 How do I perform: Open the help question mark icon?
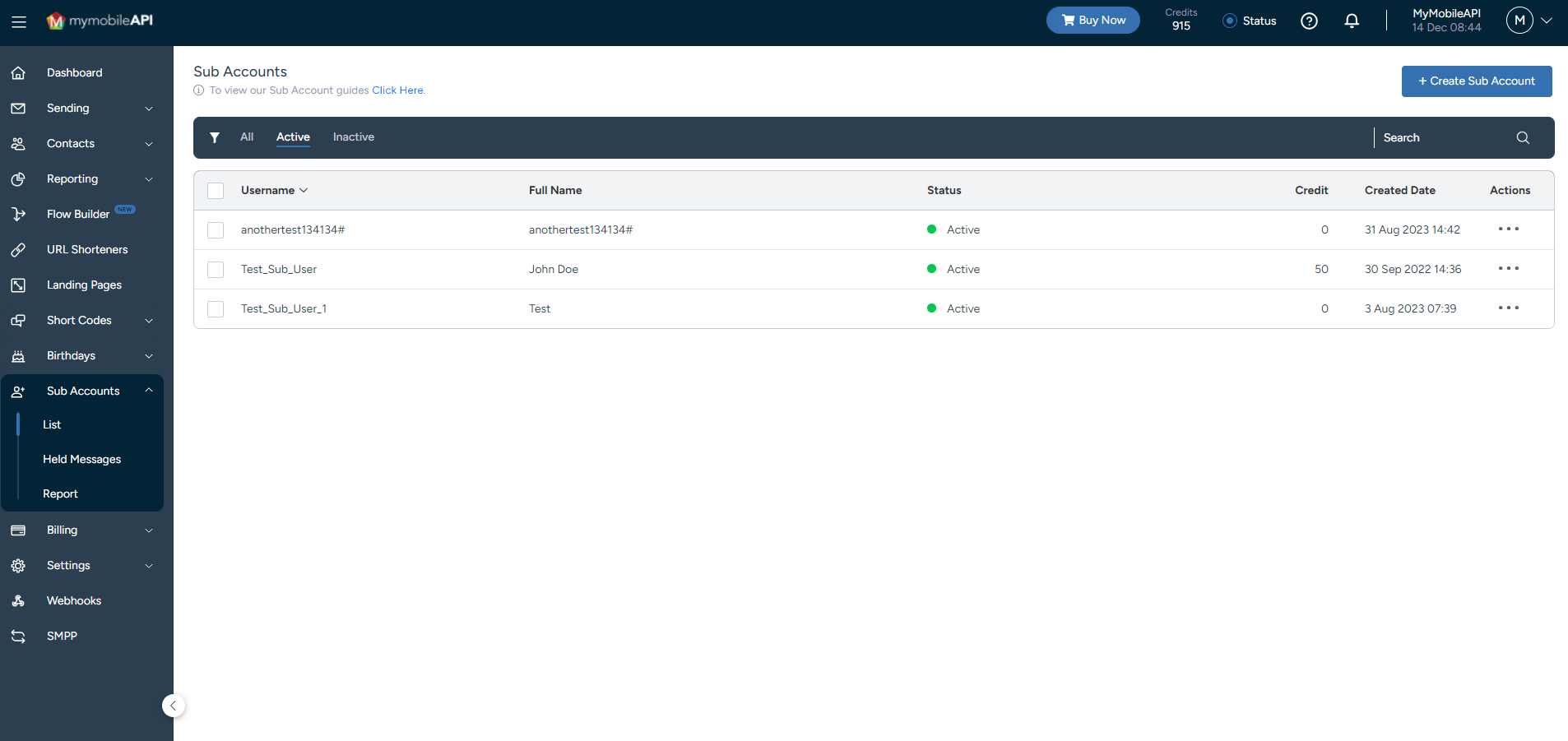pyautogui.click(x=1309, y=21)
